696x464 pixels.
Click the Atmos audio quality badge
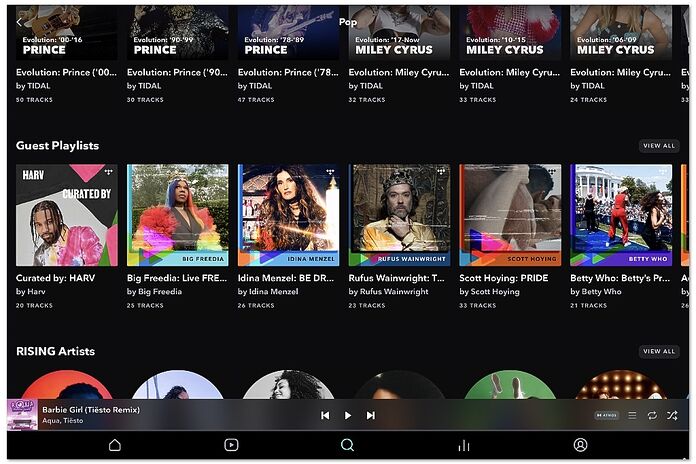point(606,415)
